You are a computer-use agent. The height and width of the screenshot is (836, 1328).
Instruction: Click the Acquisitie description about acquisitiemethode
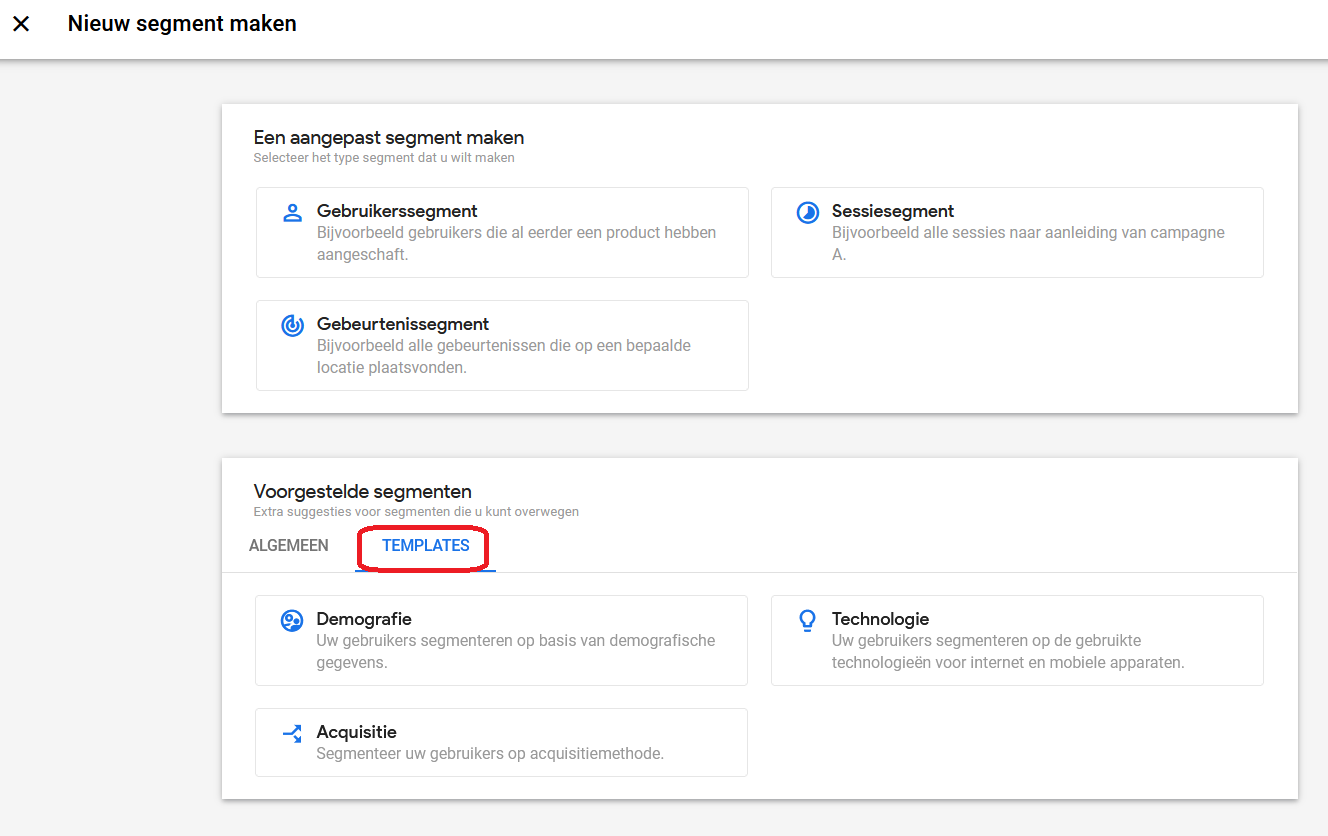(x=490, y=753)
